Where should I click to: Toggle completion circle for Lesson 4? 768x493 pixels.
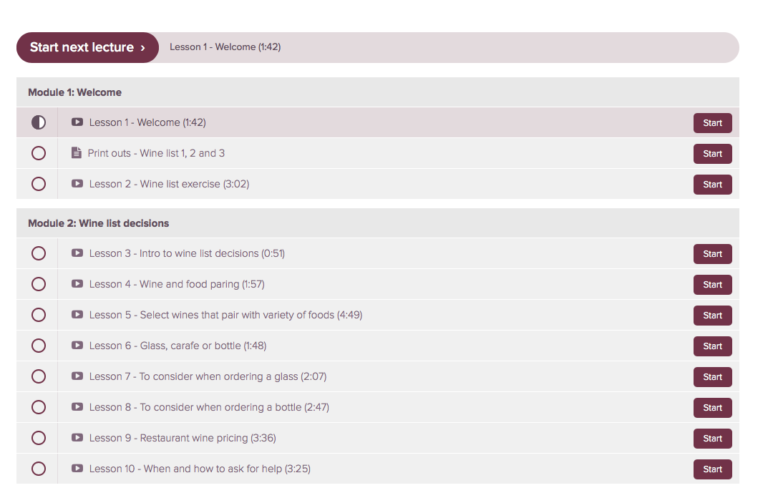coord(38,284)
